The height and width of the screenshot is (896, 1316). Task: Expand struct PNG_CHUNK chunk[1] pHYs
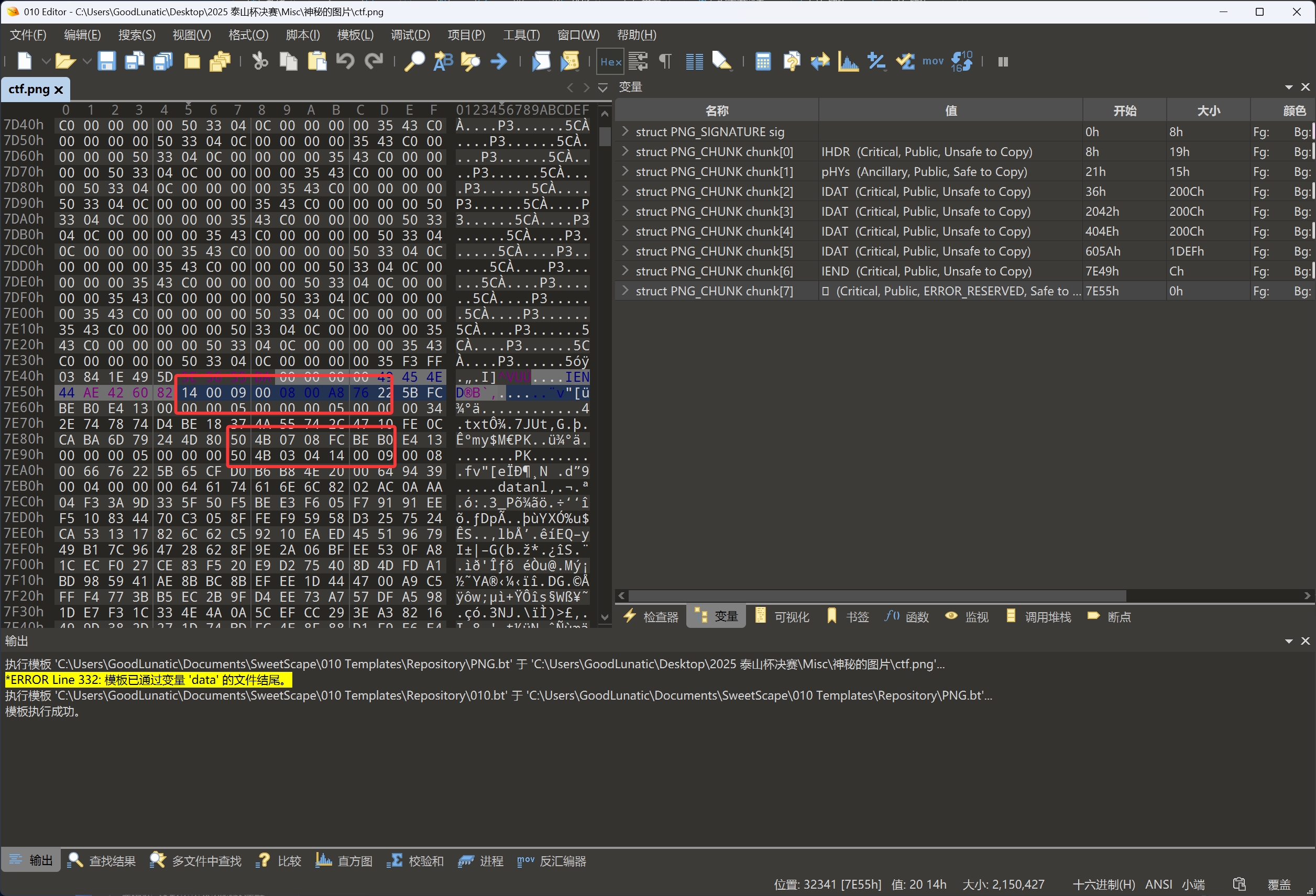click(x=625, y=171)
